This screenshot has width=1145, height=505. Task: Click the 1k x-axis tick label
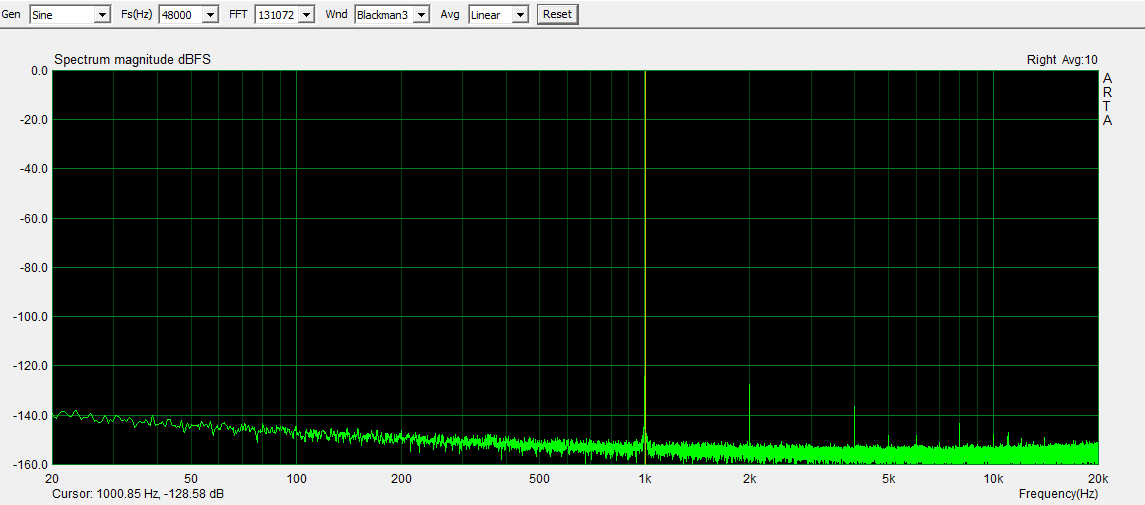point(645,479)
